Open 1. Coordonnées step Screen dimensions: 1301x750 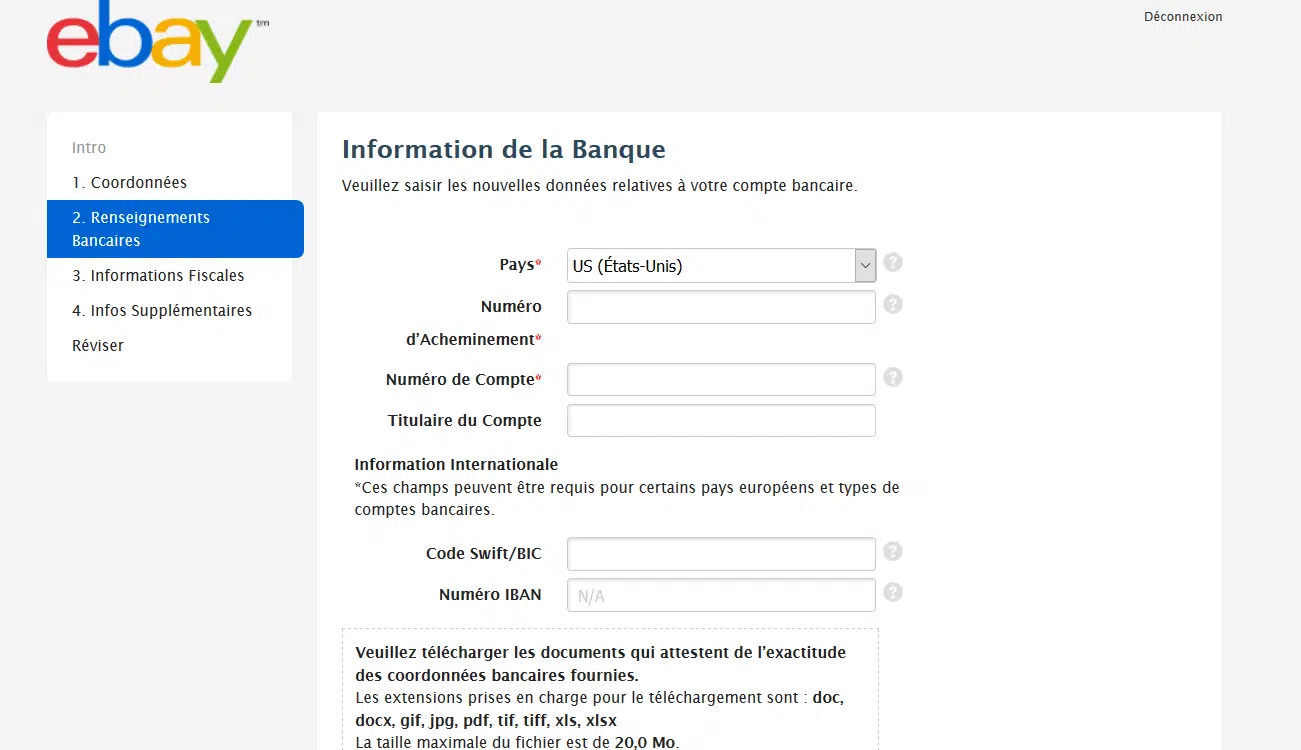[x=129, y=183]
